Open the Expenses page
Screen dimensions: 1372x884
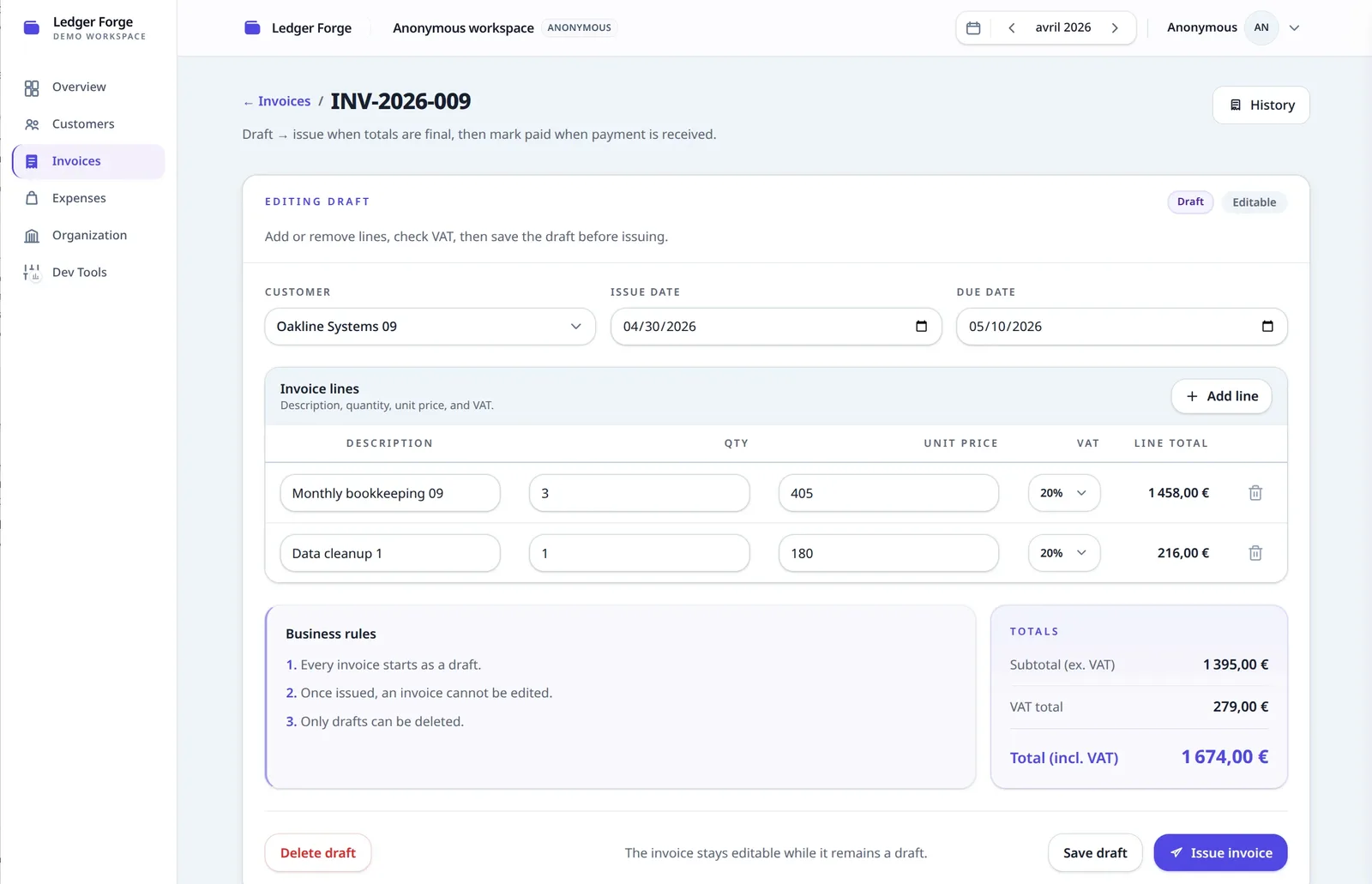[88, 198]
